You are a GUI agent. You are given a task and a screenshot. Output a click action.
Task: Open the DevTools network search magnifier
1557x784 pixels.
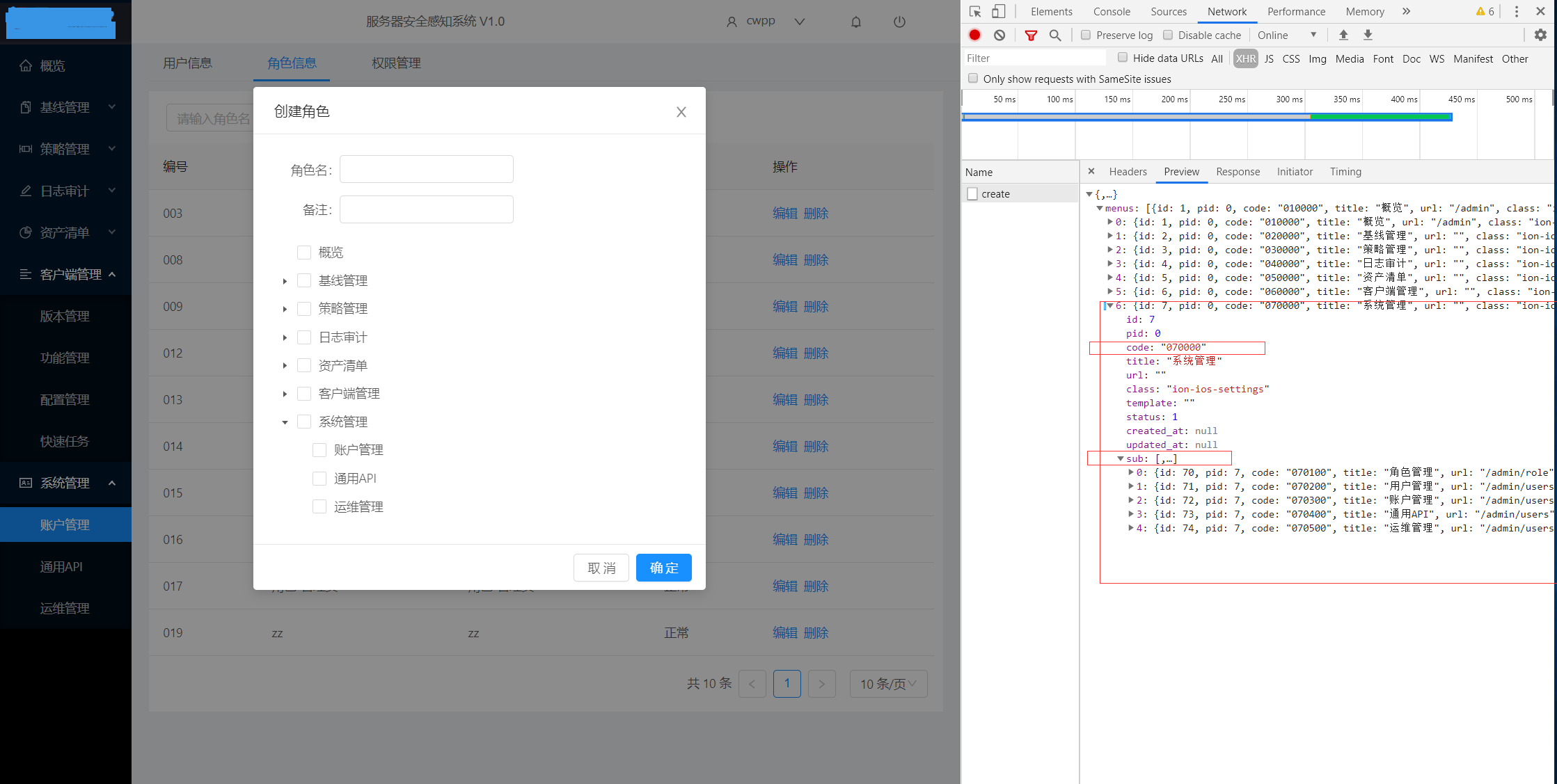click(x=1055, y=35)
